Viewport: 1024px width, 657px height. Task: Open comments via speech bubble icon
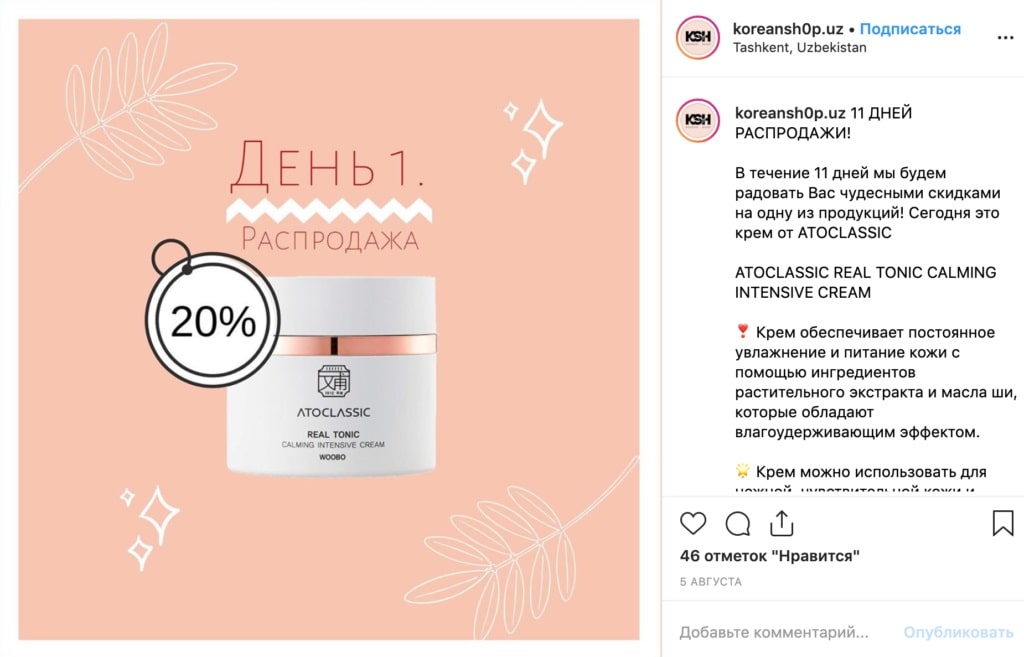(x=738, y=524)
